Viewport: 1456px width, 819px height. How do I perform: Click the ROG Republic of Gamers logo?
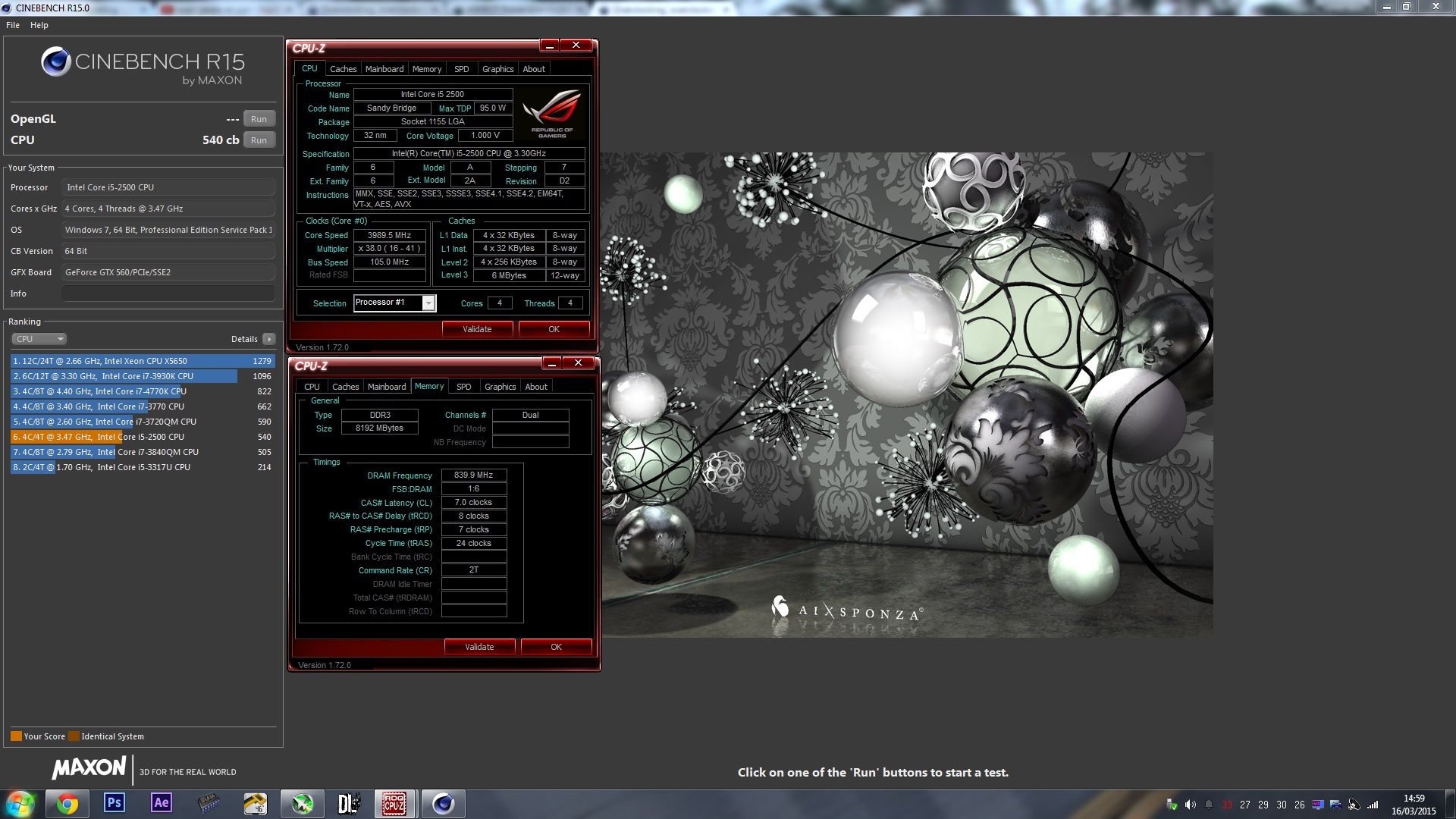pyautogui.click(x=552, y=113)
